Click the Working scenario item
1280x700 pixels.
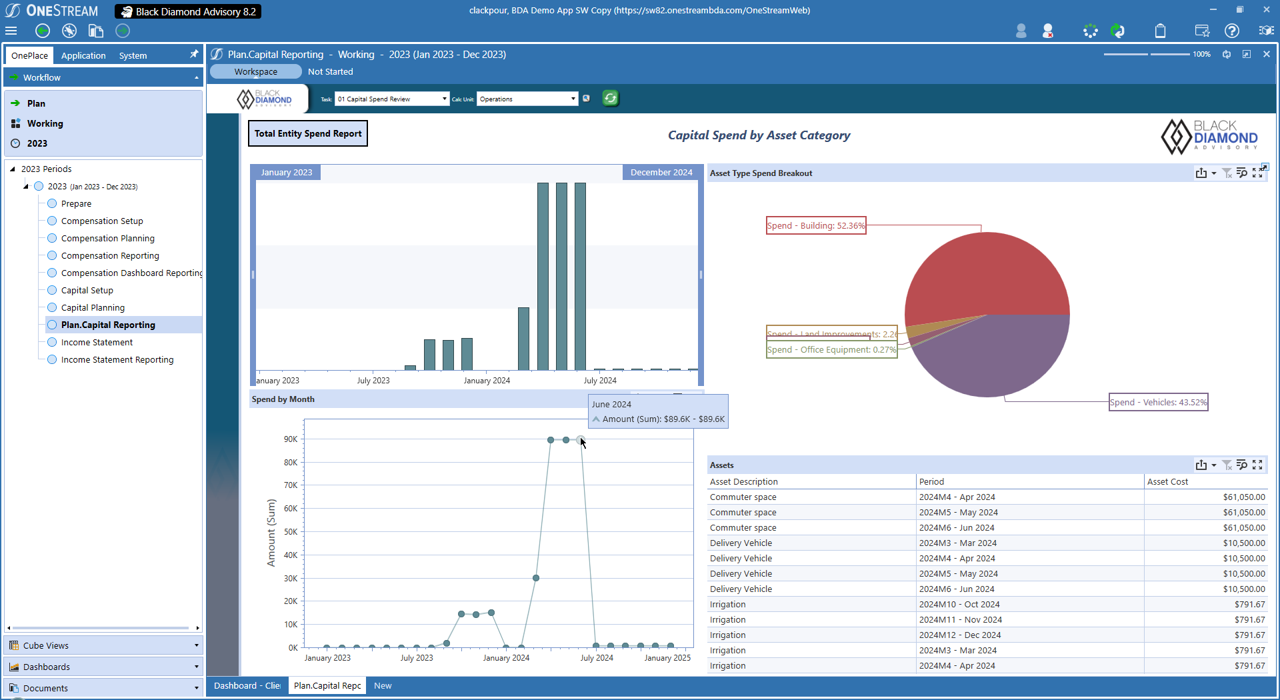(45, 124)
